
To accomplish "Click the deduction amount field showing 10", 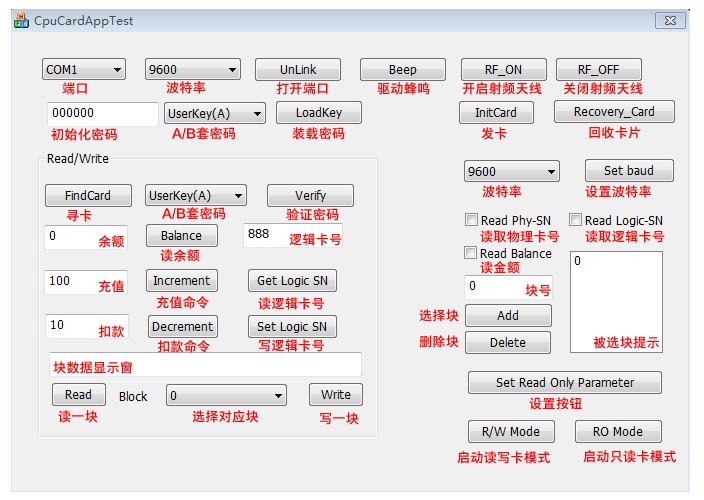I will click(87, 326).
